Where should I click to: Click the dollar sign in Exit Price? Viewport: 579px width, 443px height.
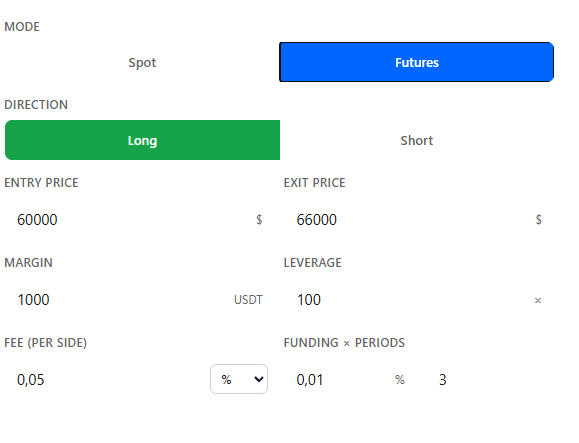coord(538,220)
